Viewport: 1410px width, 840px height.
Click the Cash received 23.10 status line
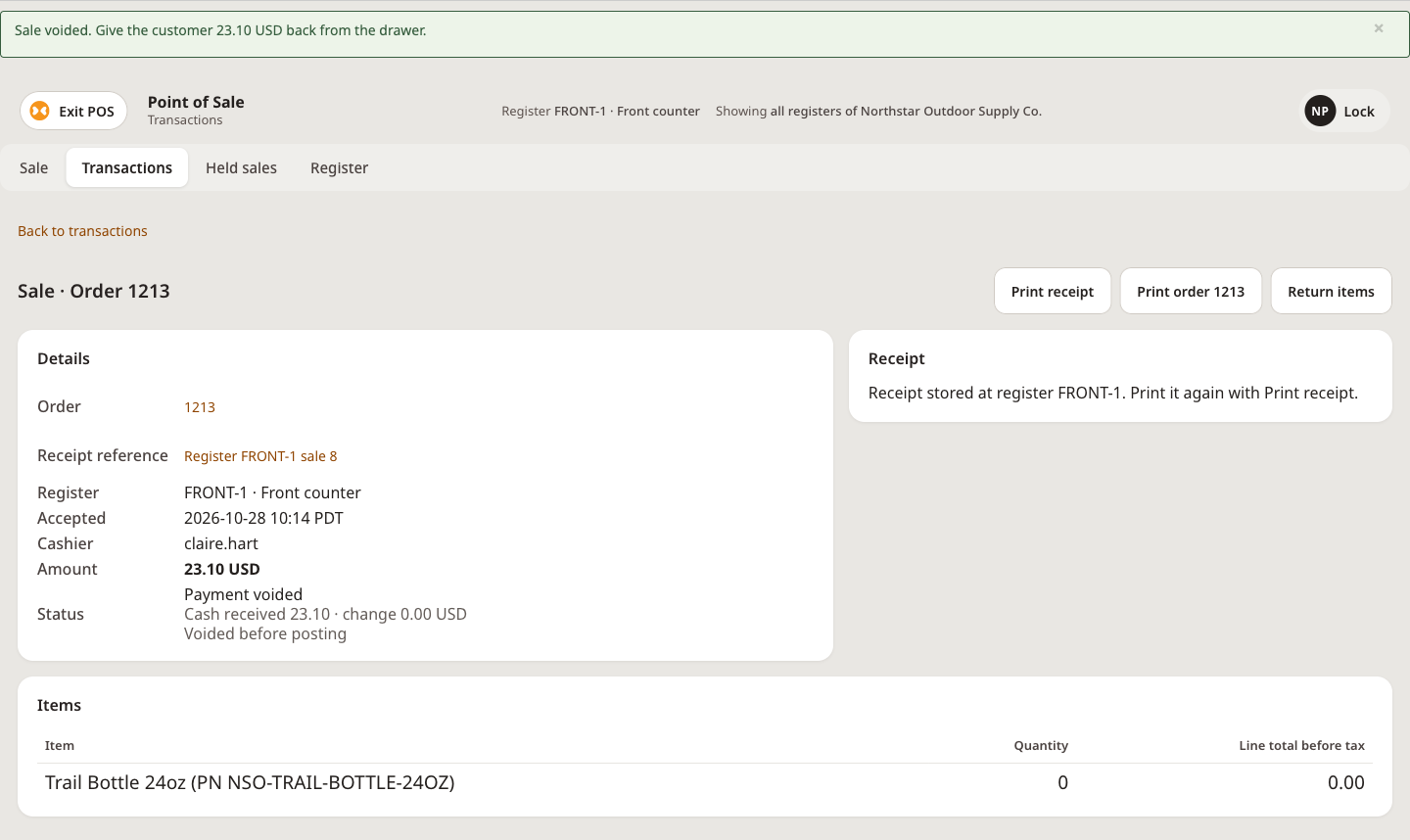pyautogui.click(x=325, y=614)
